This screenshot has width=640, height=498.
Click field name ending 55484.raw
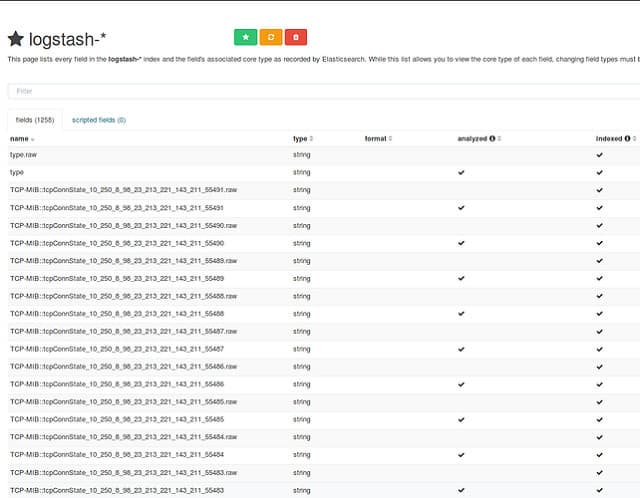[123, 437]
